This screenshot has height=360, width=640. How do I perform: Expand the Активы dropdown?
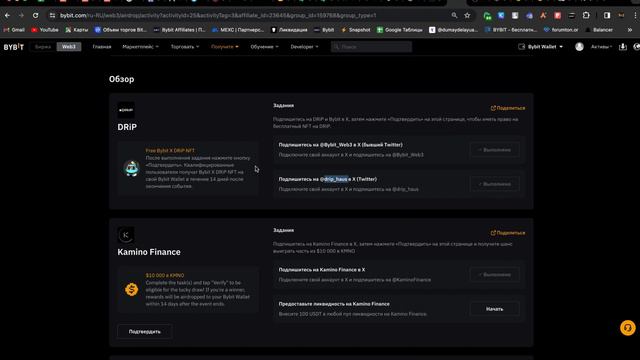click(x=601, y=47)
